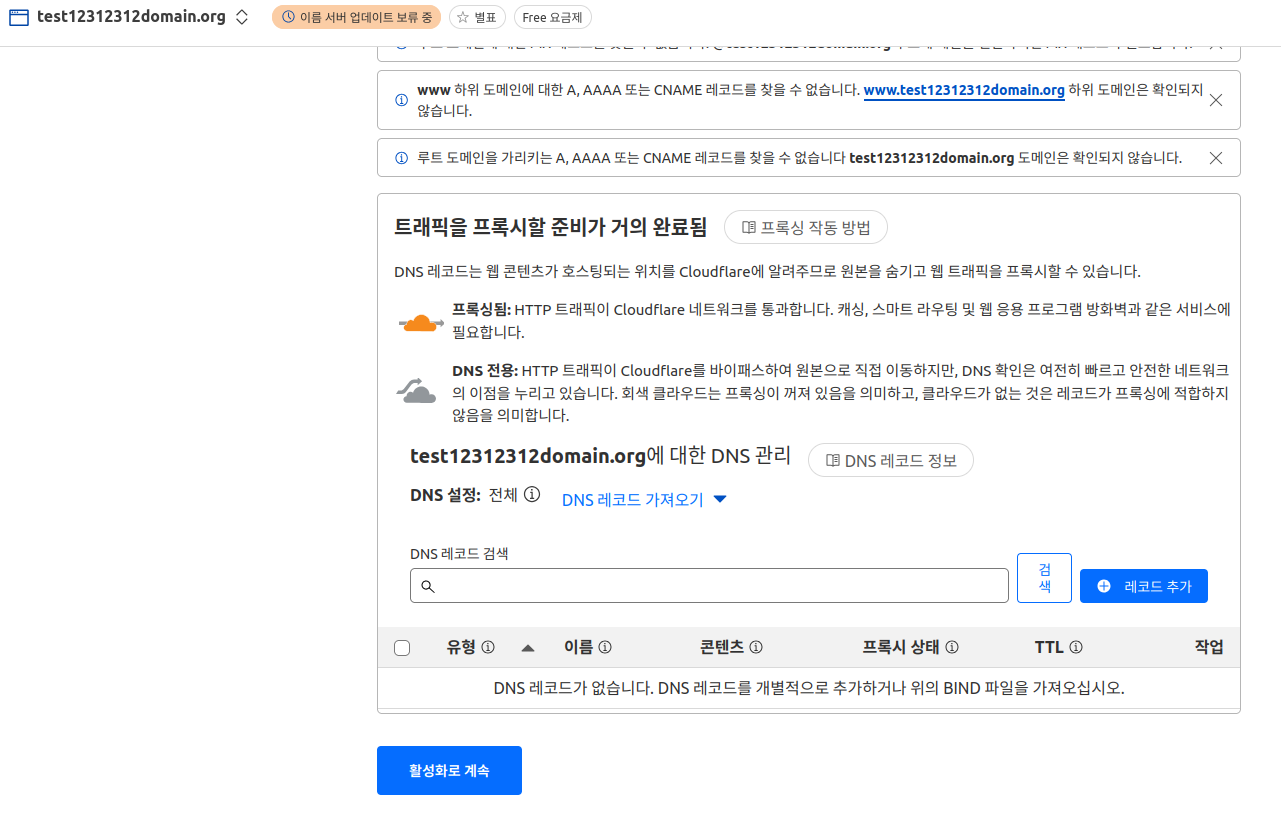This screenshot has height=813, width=1281.
Task: Click the magnifier icon in the search field
Action: point(427,587)
